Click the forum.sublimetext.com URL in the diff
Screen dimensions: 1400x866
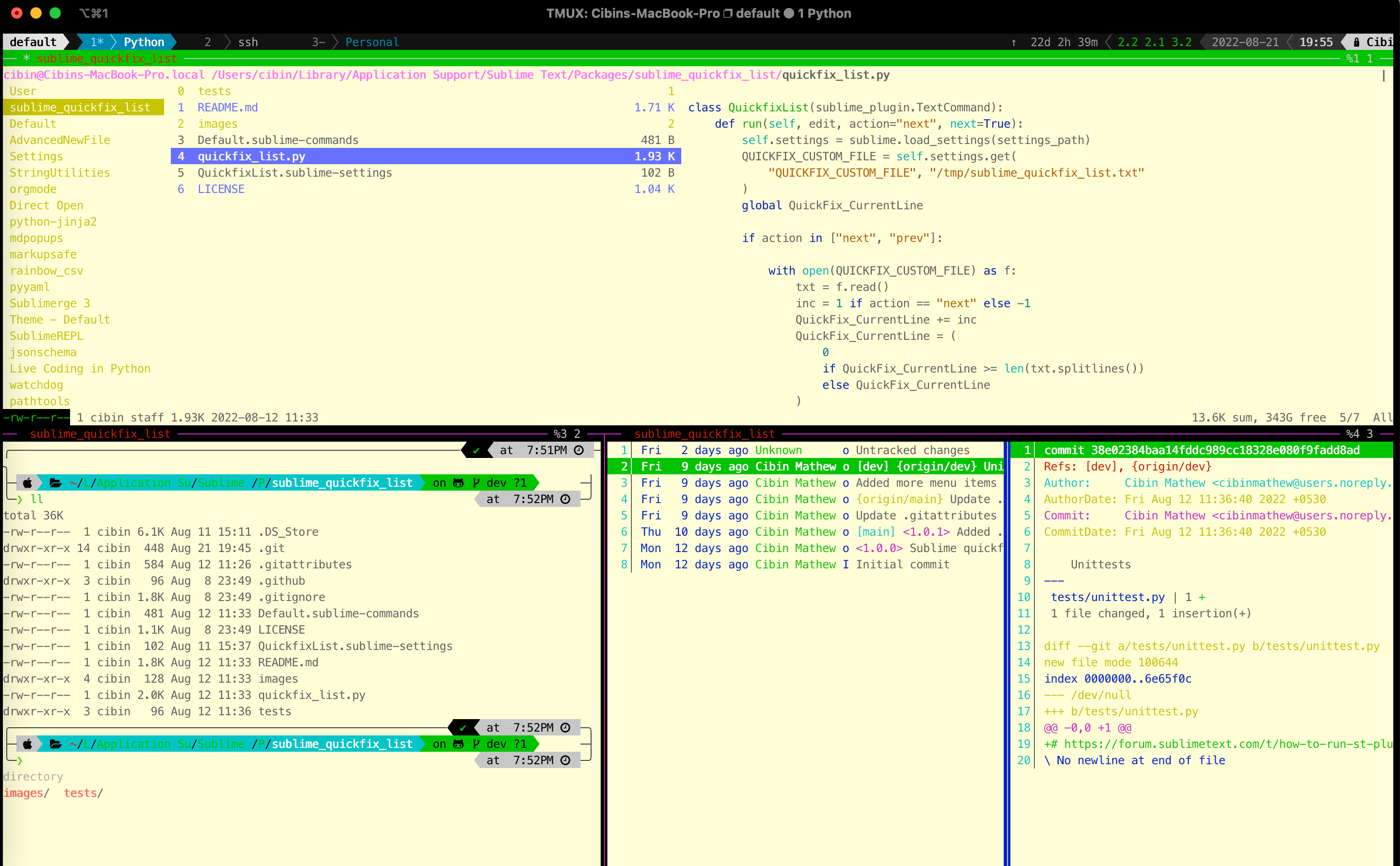point(1225,744)
